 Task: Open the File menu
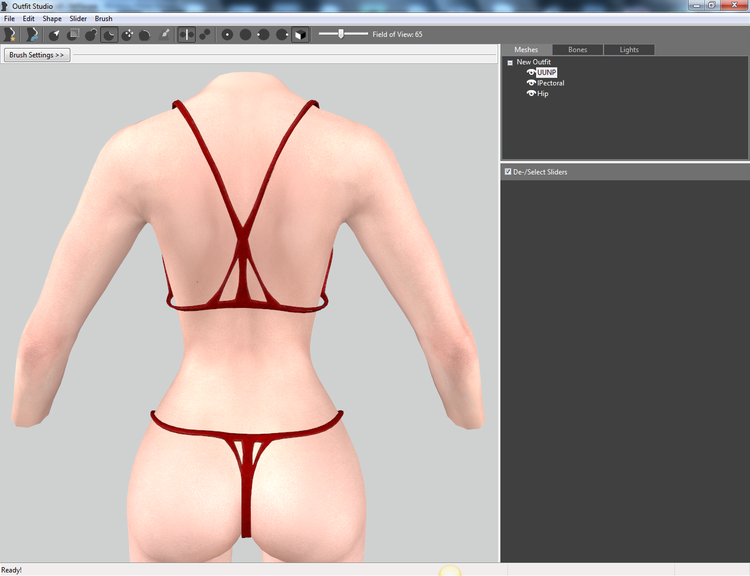[x=9, y=19]
